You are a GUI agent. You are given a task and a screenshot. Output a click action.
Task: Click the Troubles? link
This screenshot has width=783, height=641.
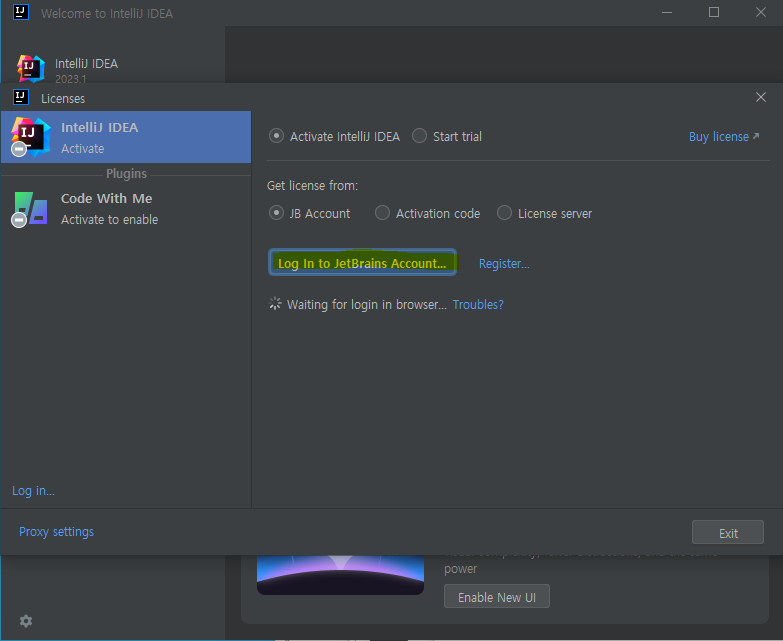tap(478, 305)
